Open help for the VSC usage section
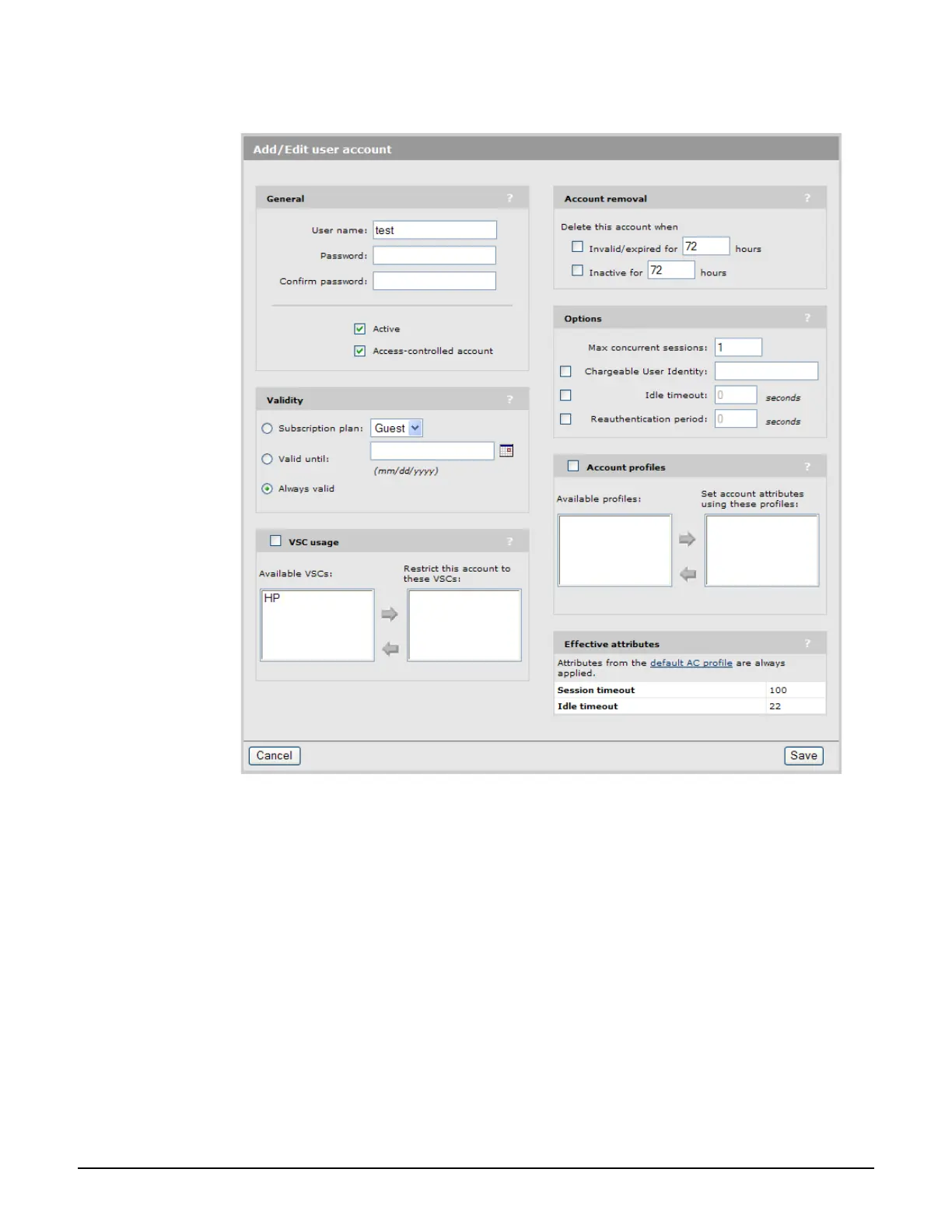 tap(510, 541)
